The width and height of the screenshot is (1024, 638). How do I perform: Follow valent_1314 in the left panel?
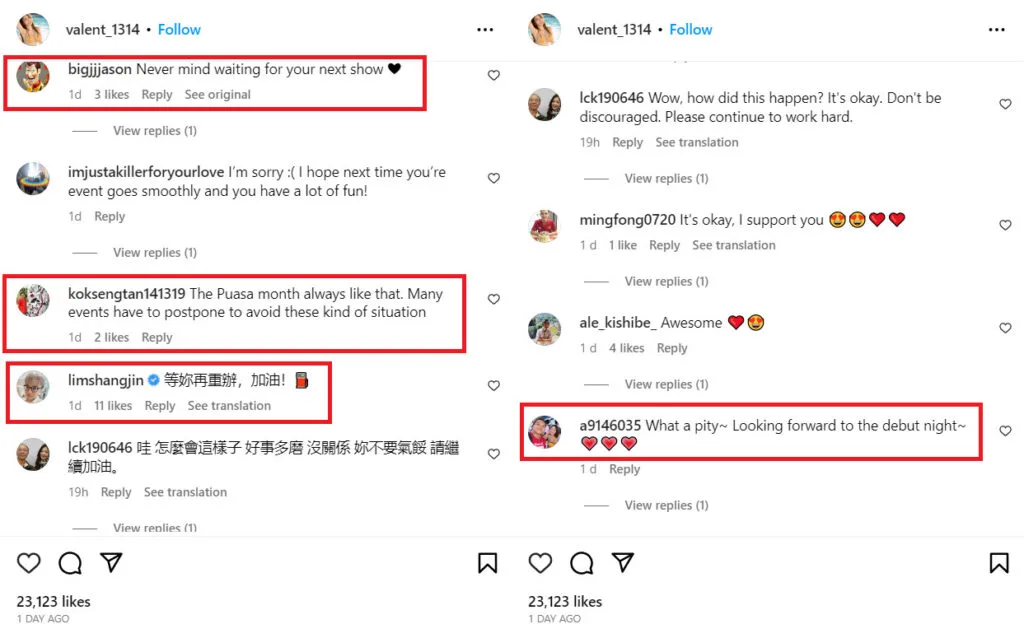tap(179, 30)
